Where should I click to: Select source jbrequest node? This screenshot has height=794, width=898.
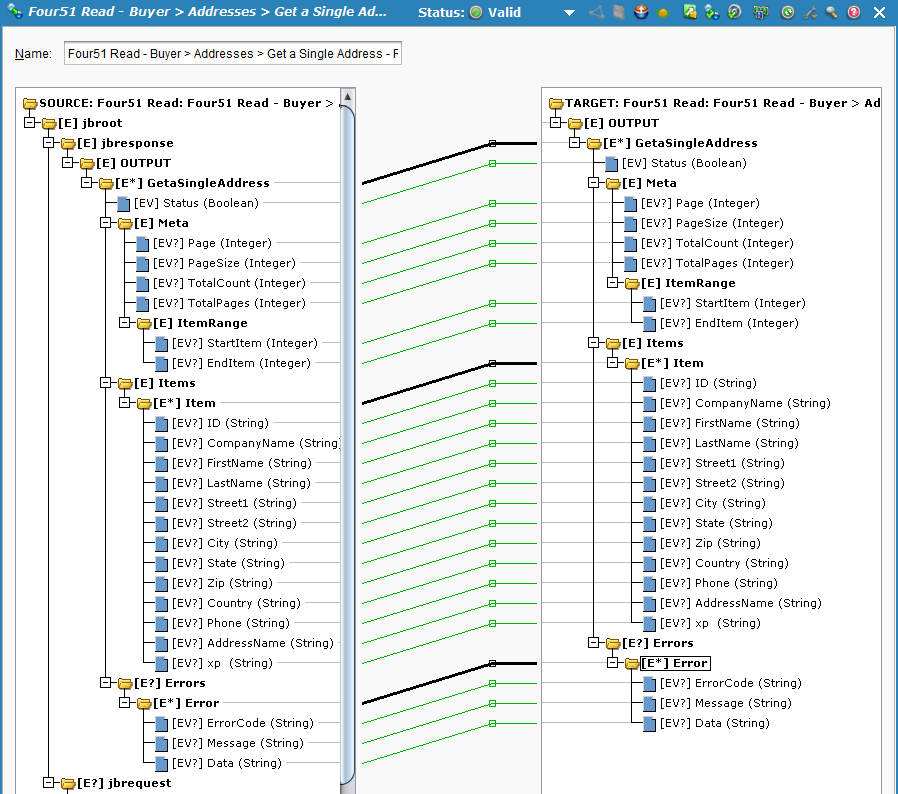[124, 783]
